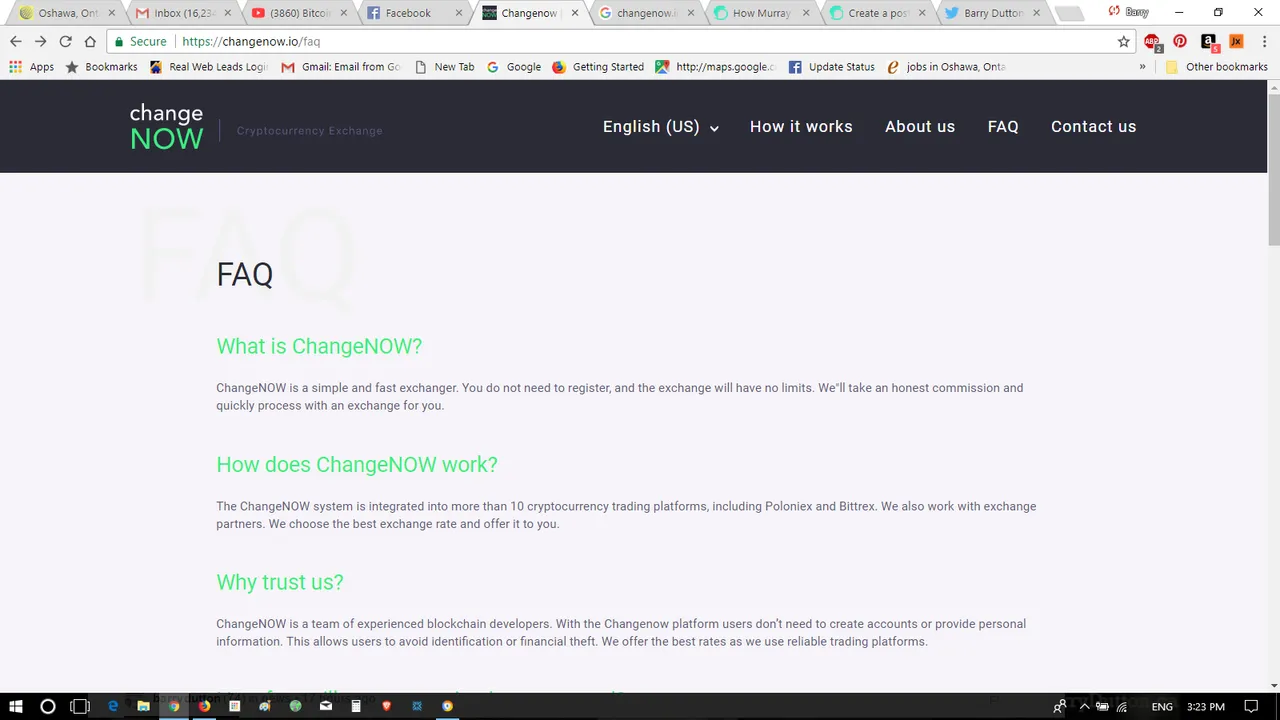Open the Real Web Leads Login bookmark
1280x720 pixels.
[x=208, y=67]
